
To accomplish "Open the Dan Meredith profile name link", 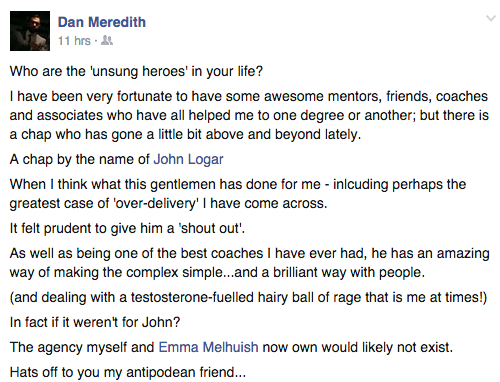I will 102,22.
